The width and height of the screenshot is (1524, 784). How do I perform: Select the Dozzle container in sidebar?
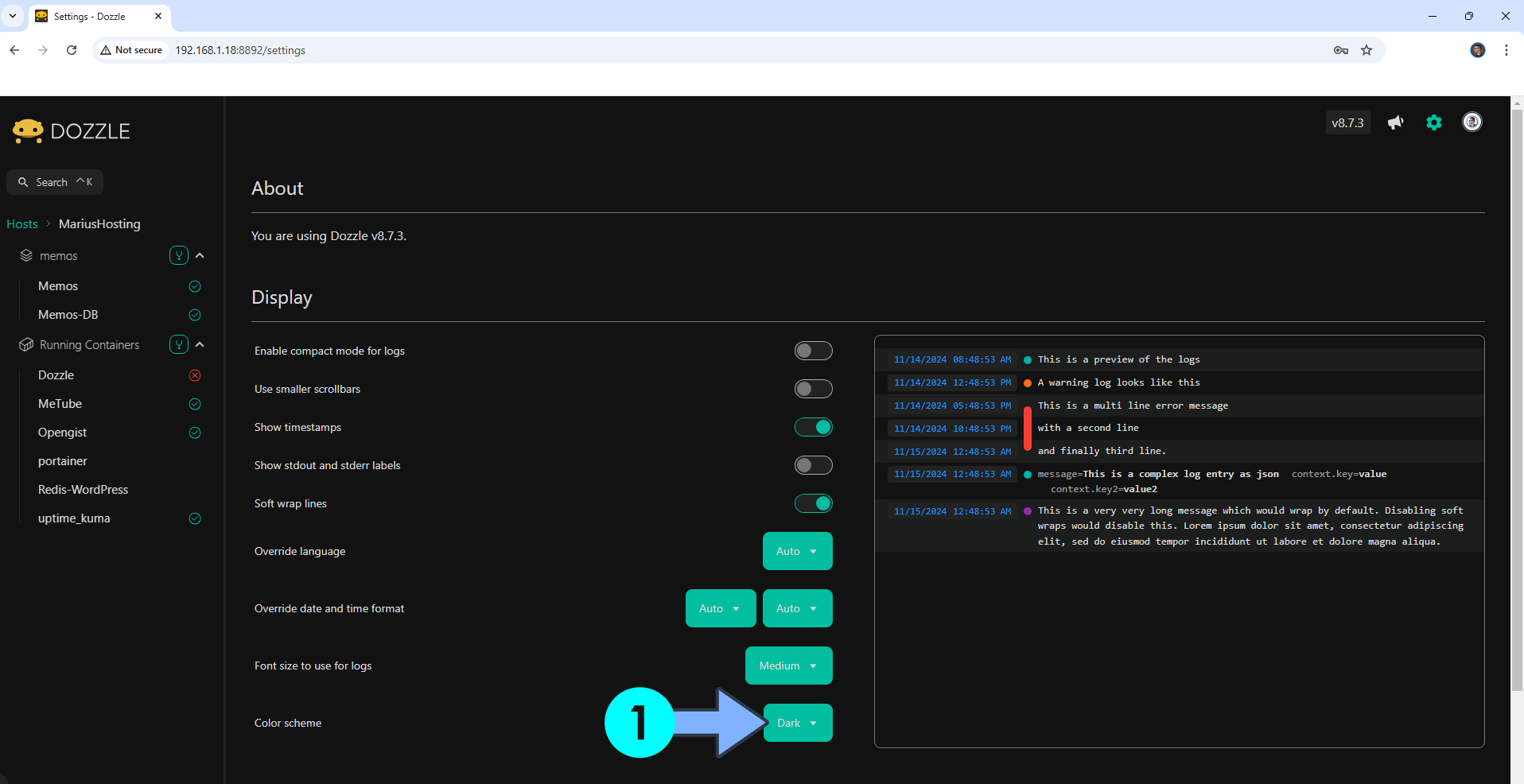[x=56, y=375]
